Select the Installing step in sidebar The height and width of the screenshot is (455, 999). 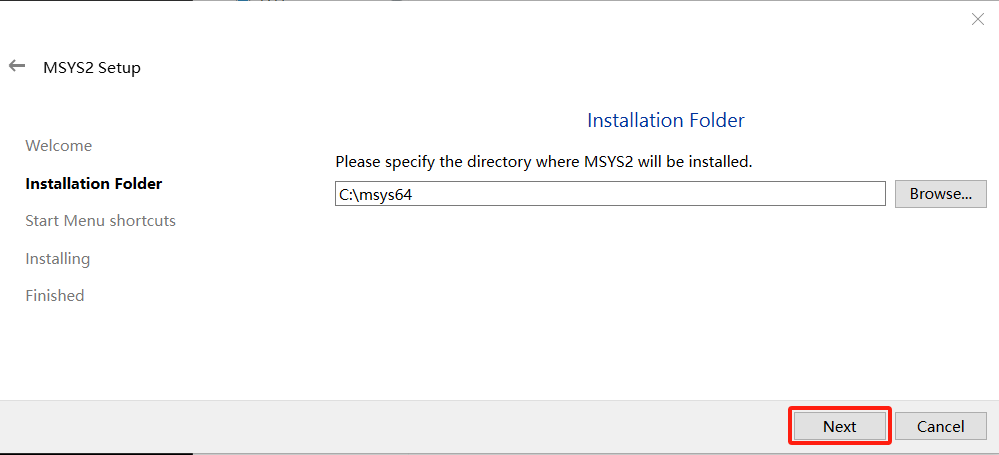point(57,259)
